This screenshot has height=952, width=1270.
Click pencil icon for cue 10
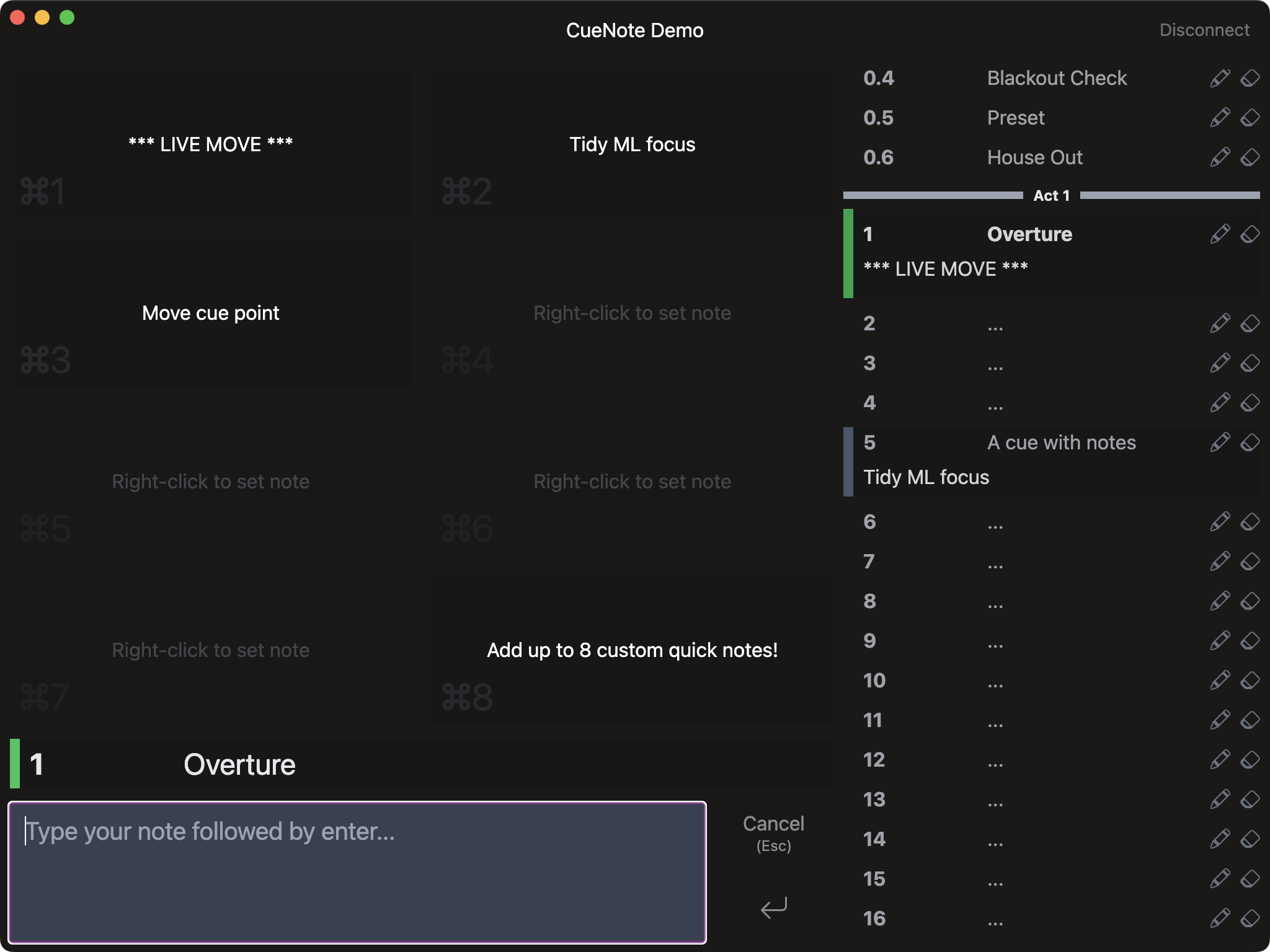click(1220, 681)
